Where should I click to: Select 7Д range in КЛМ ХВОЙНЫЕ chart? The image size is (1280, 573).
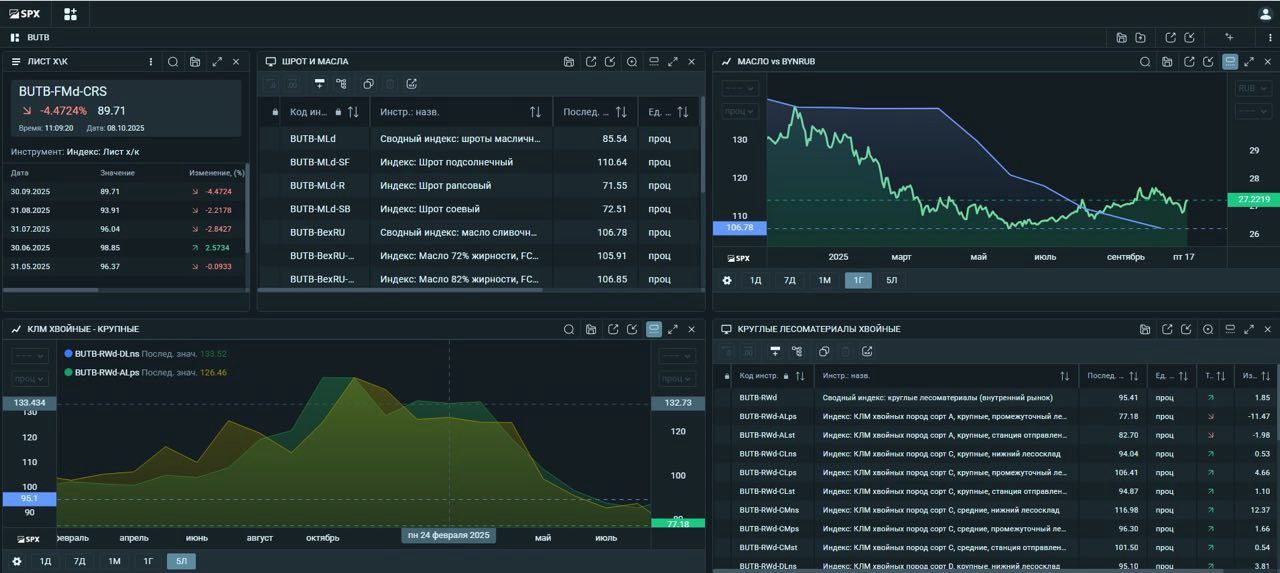(x=80, y=561)
